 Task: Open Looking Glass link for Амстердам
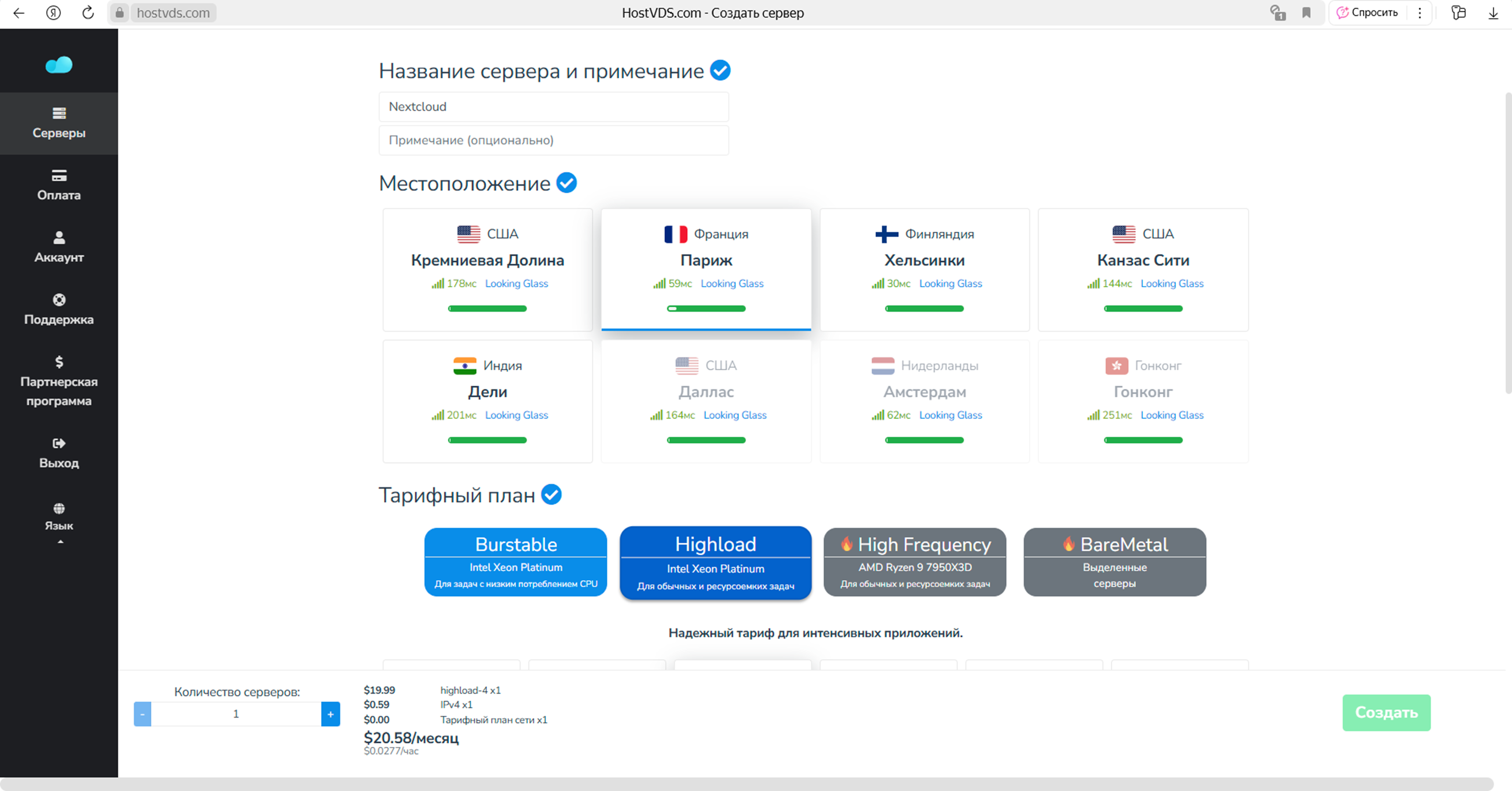click(950, 415)
